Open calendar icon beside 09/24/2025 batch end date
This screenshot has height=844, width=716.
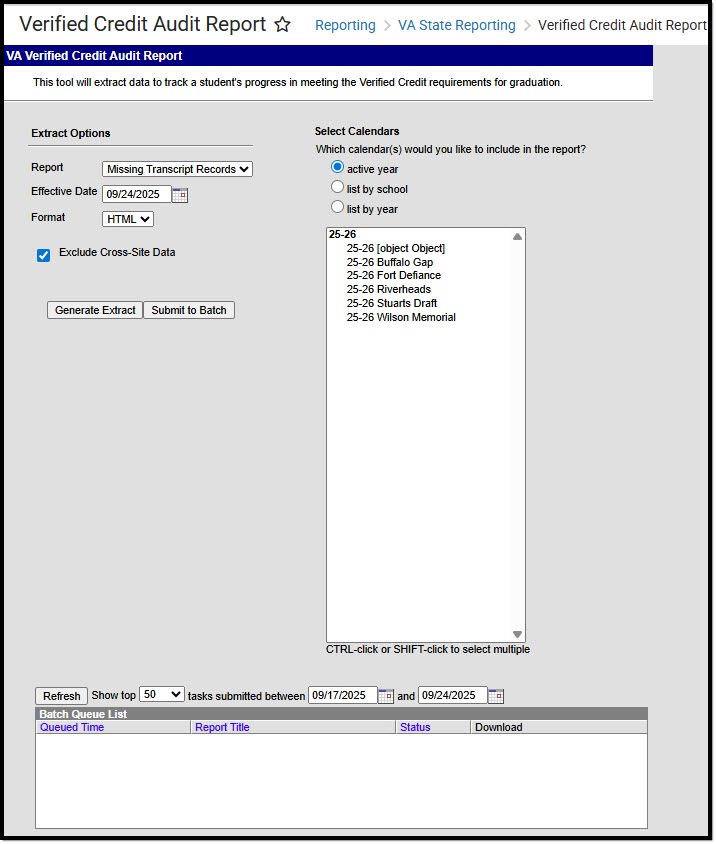pos(495,695)
